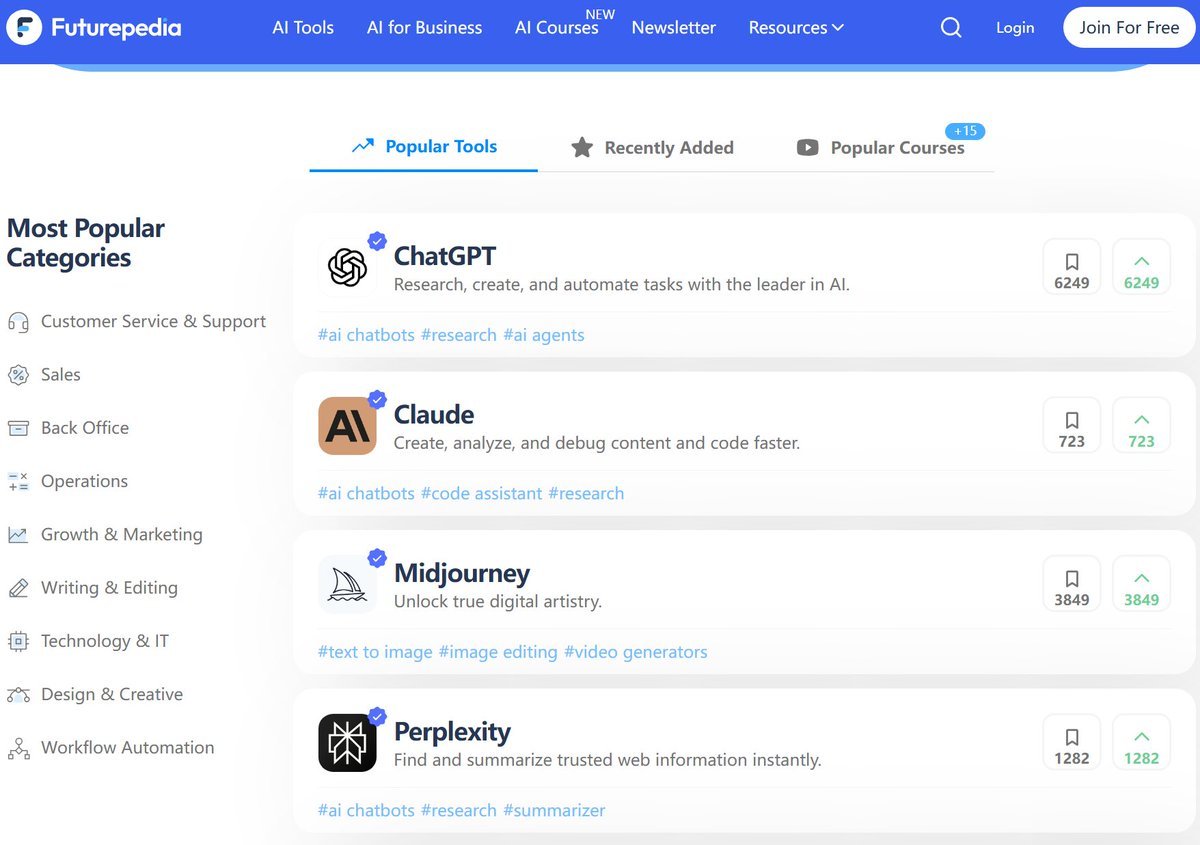Click the #summarizer tag

coord(554,811)
